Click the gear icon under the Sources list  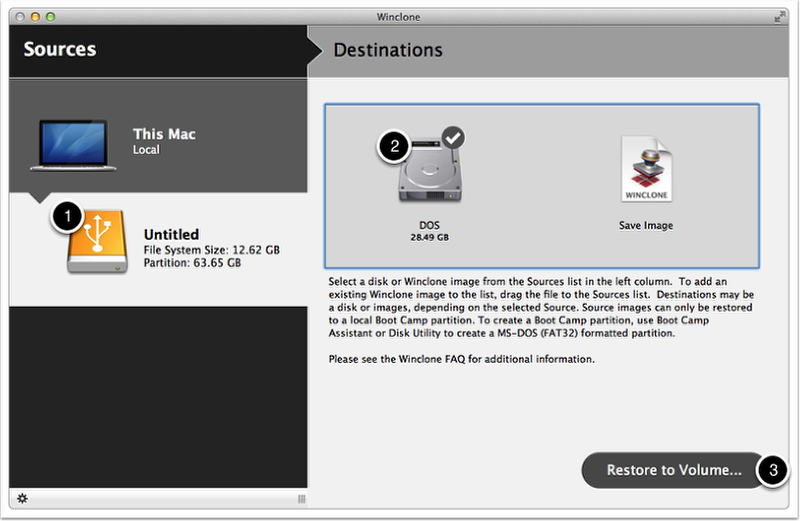22,498
